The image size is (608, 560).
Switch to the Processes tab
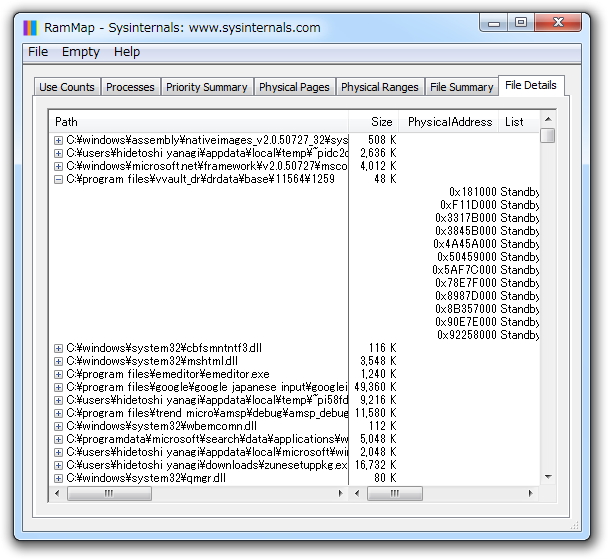130,87
